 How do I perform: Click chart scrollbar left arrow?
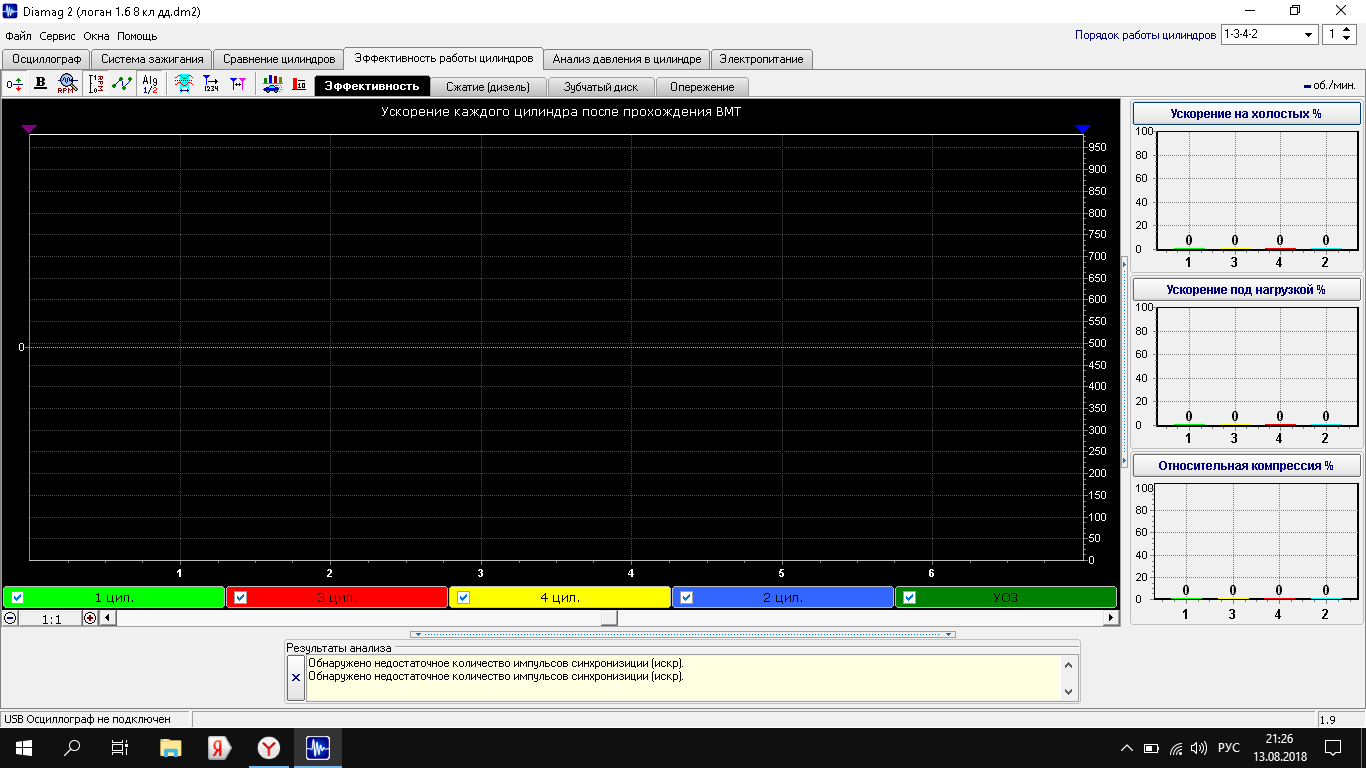click(108, 618)
